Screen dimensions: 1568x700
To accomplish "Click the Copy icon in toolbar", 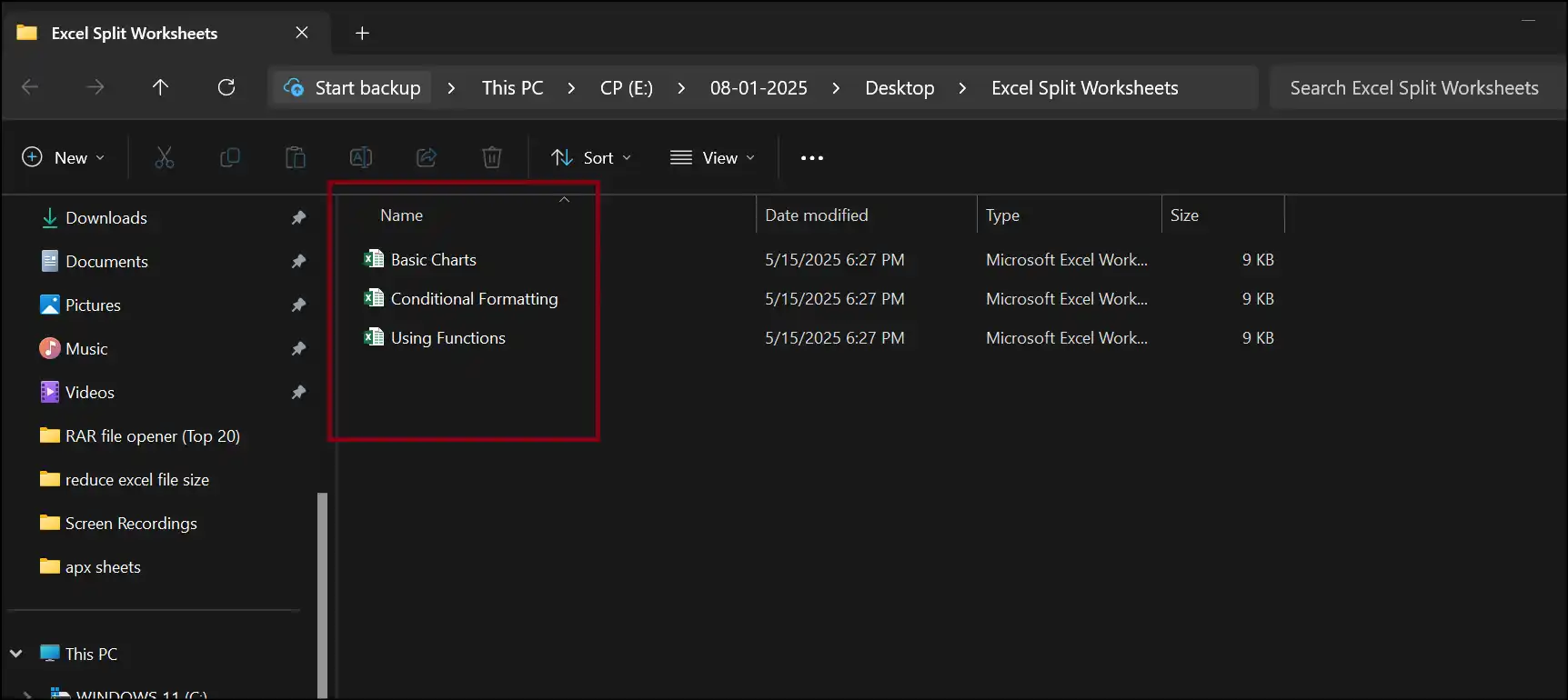I will pos(230,157).
